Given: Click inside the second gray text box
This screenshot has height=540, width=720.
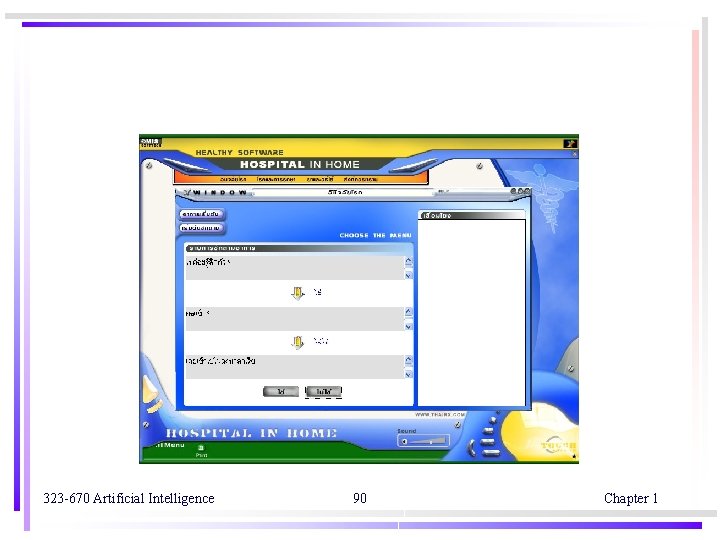Looking at the screenshot, I should coord(294,319).
